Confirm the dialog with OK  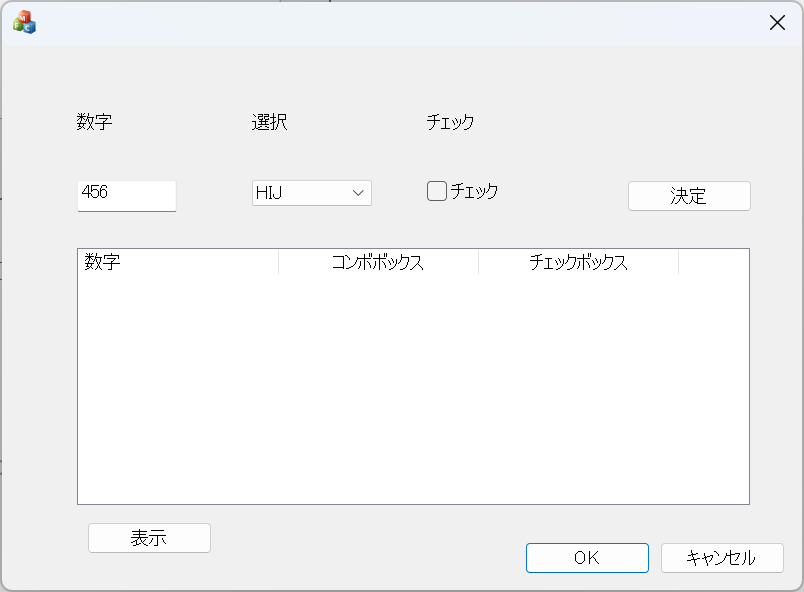587,558
